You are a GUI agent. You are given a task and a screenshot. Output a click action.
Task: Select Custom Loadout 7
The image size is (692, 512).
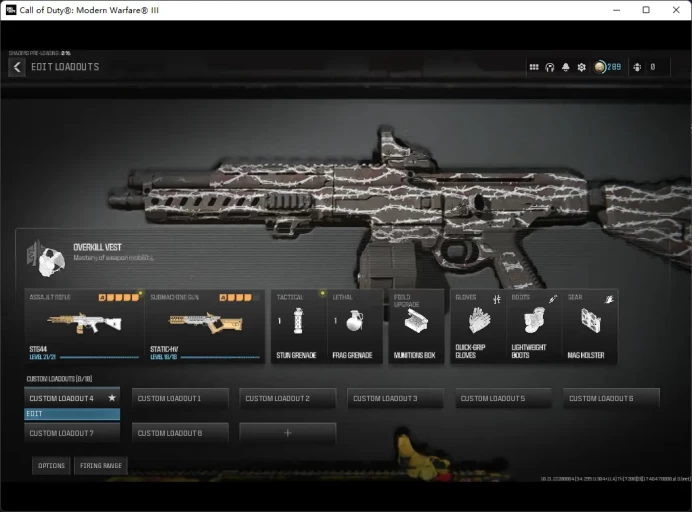tap(72, 433)
